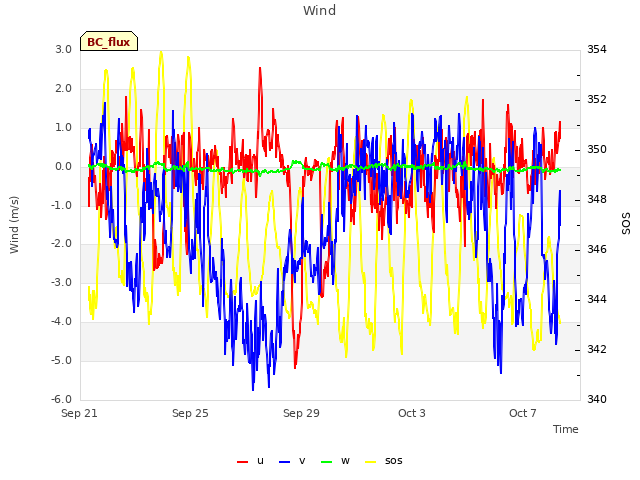Click the red u legend color marker

point(242,462)
